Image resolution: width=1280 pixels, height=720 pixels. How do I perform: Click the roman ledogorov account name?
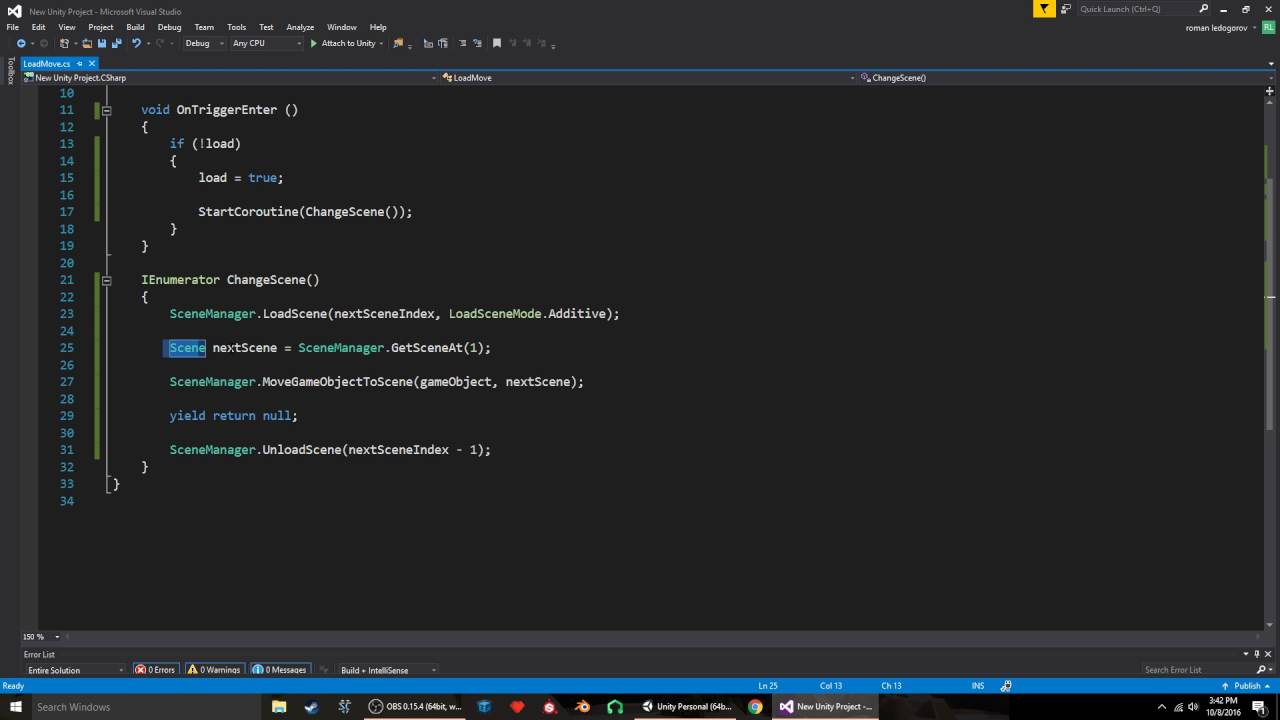(x=1216, y=28)
